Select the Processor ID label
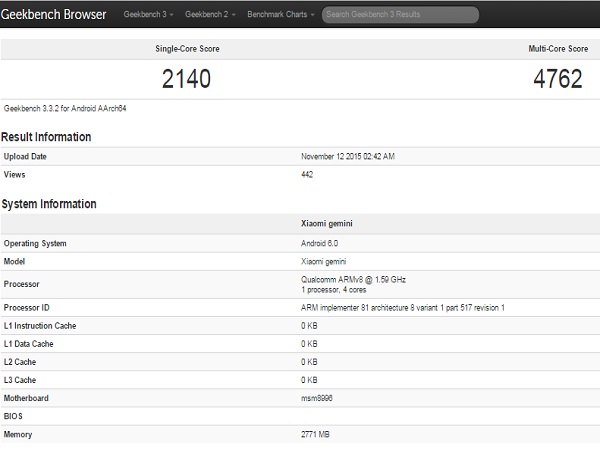600x450 pixels. [x=26, y=308]
